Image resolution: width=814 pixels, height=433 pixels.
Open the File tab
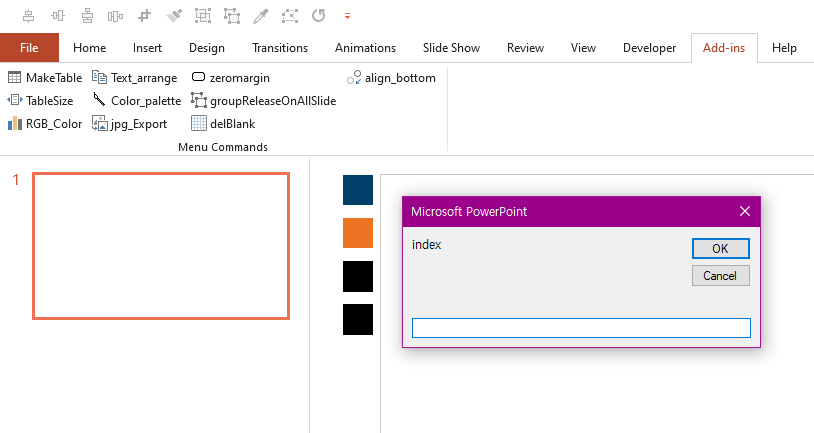29,48
